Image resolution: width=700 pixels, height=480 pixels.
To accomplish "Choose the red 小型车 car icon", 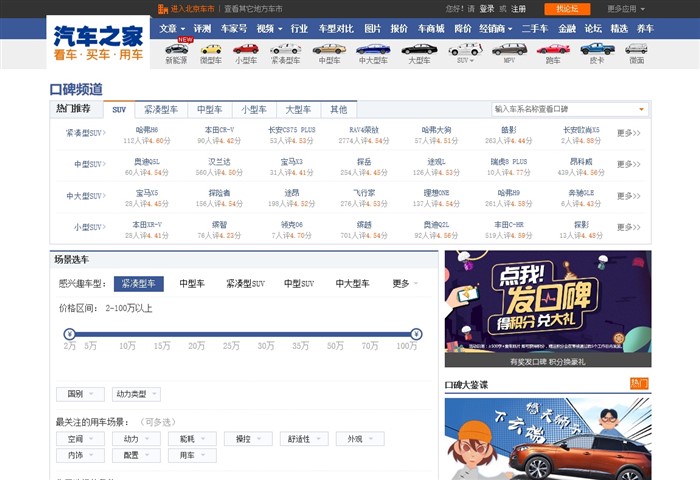I will click(246, 49).
